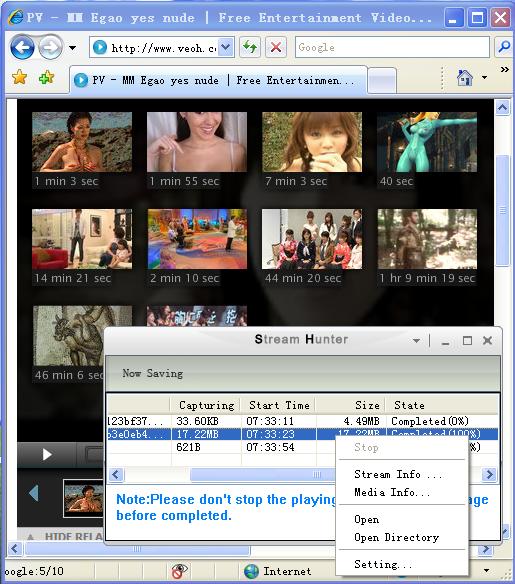Maximize the Stream Hunter window
The image size is (515, 584).
(467, 340)
